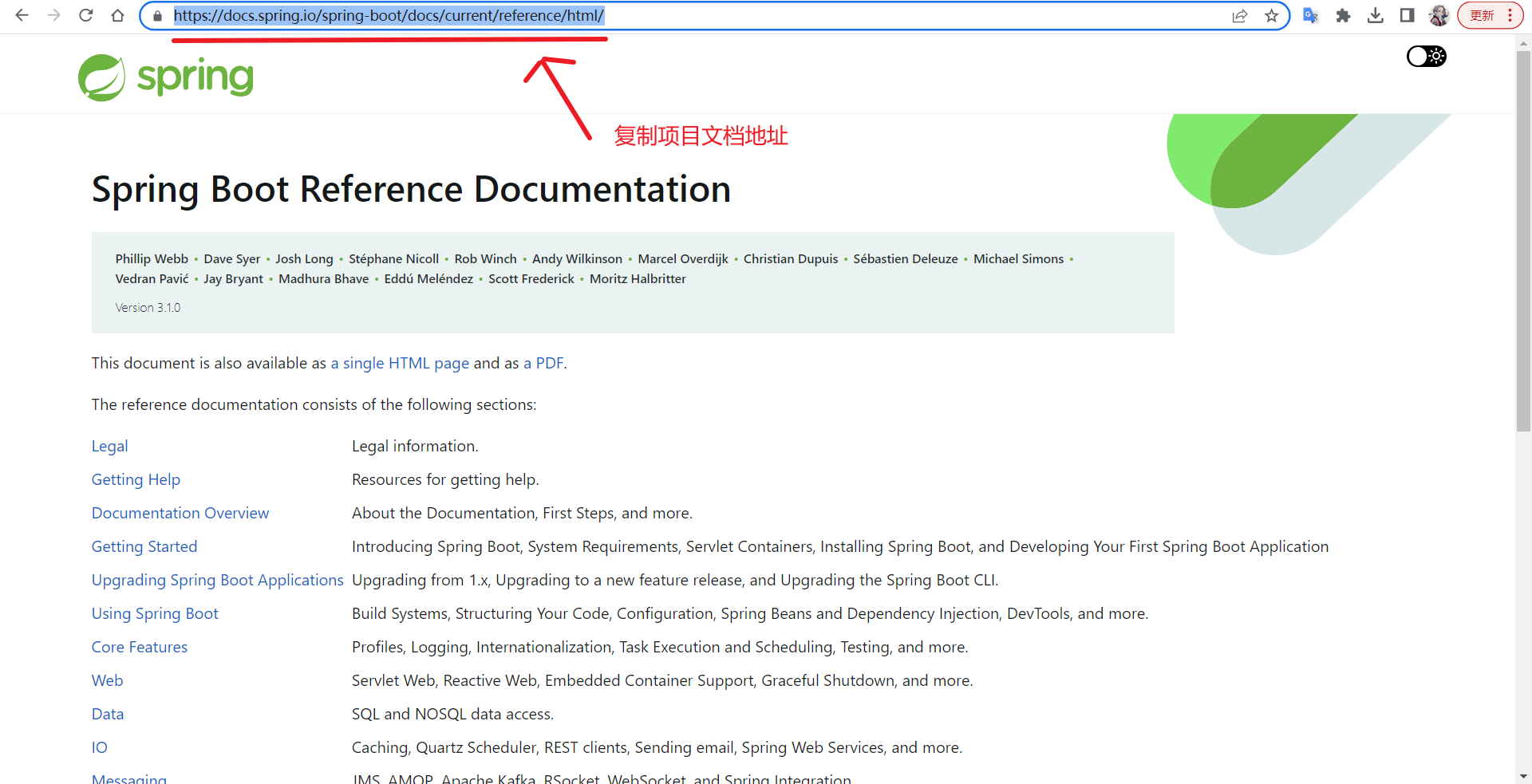
Task: Open the single HTML page link
Action: pos(400,363)
